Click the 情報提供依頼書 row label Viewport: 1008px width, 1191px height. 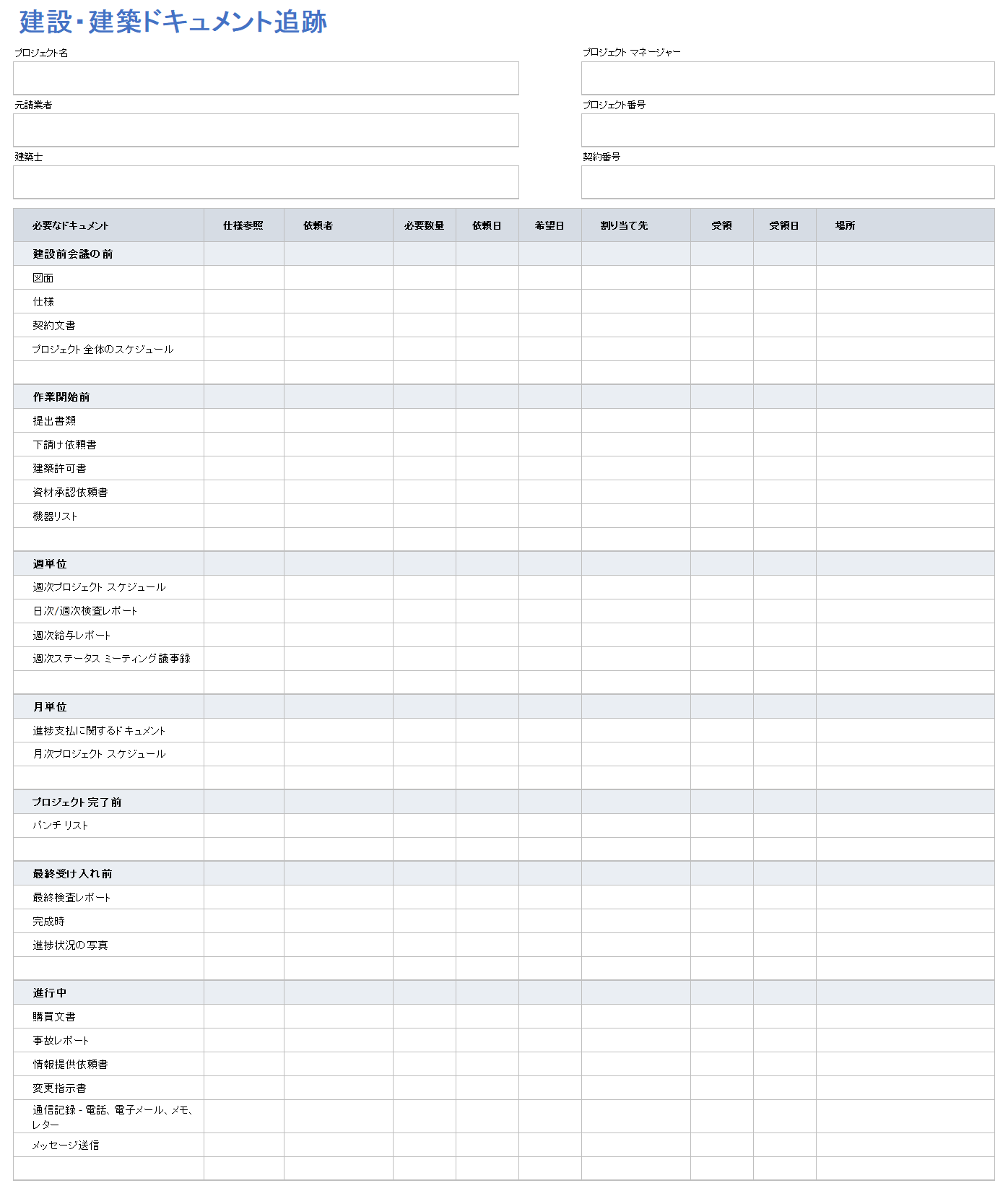(70, 1064)
